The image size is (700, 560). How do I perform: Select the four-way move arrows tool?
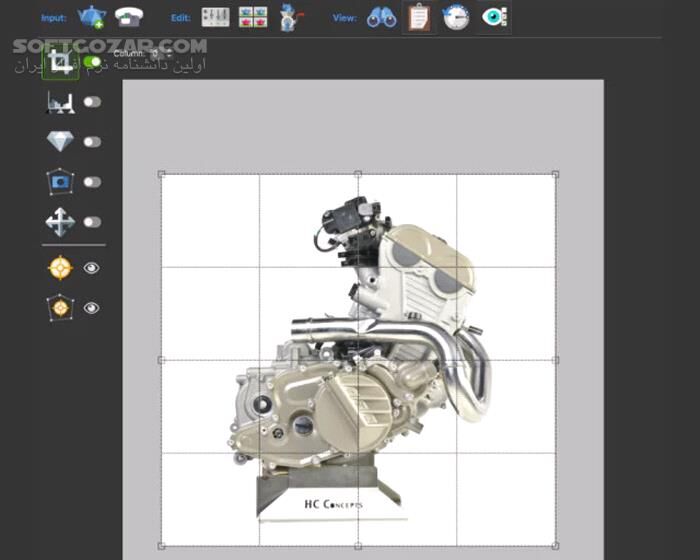[60, 222]
